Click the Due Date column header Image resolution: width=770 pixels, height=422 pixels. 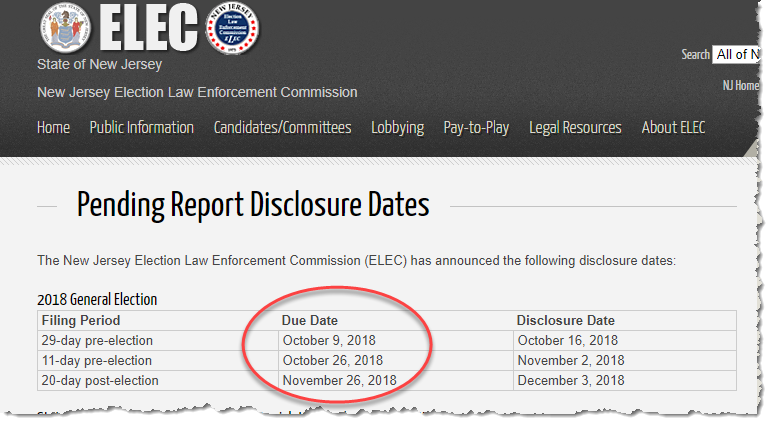[x=309, y=320]
